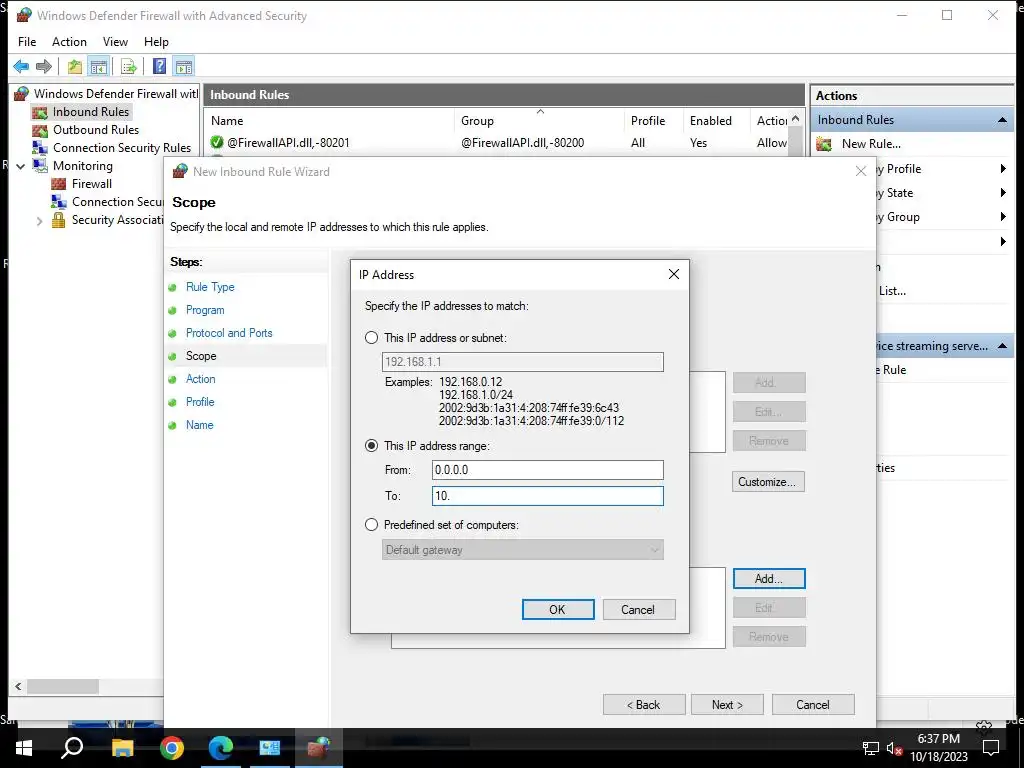
Task: Click the network tray icon
Action: [871, 748]
